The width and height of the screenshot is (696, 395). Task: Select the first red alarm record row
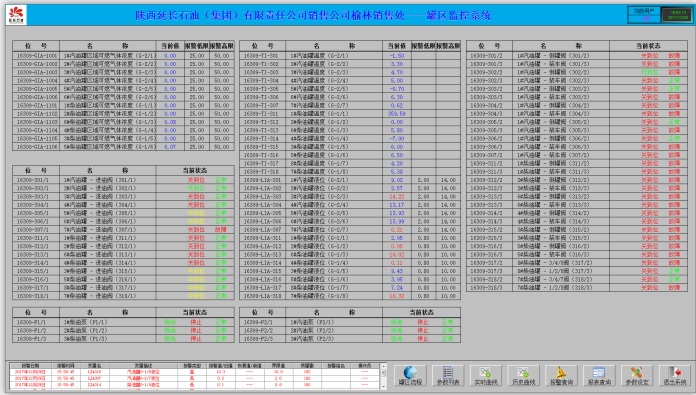point(195,372)
